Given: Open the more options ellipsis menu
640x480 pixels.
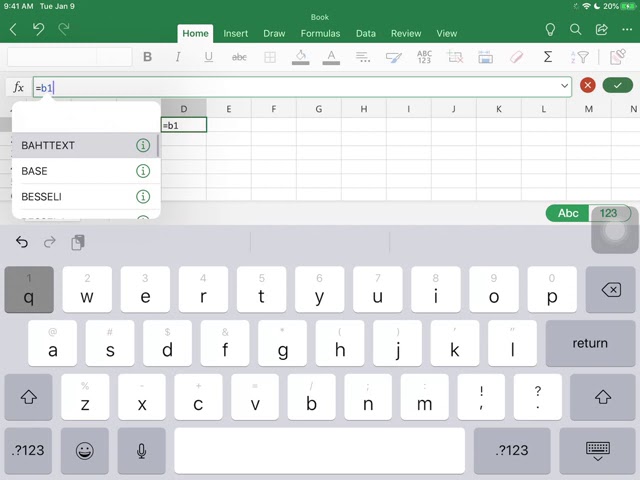Looking at the screenshot, I should [x=627, y=29].
